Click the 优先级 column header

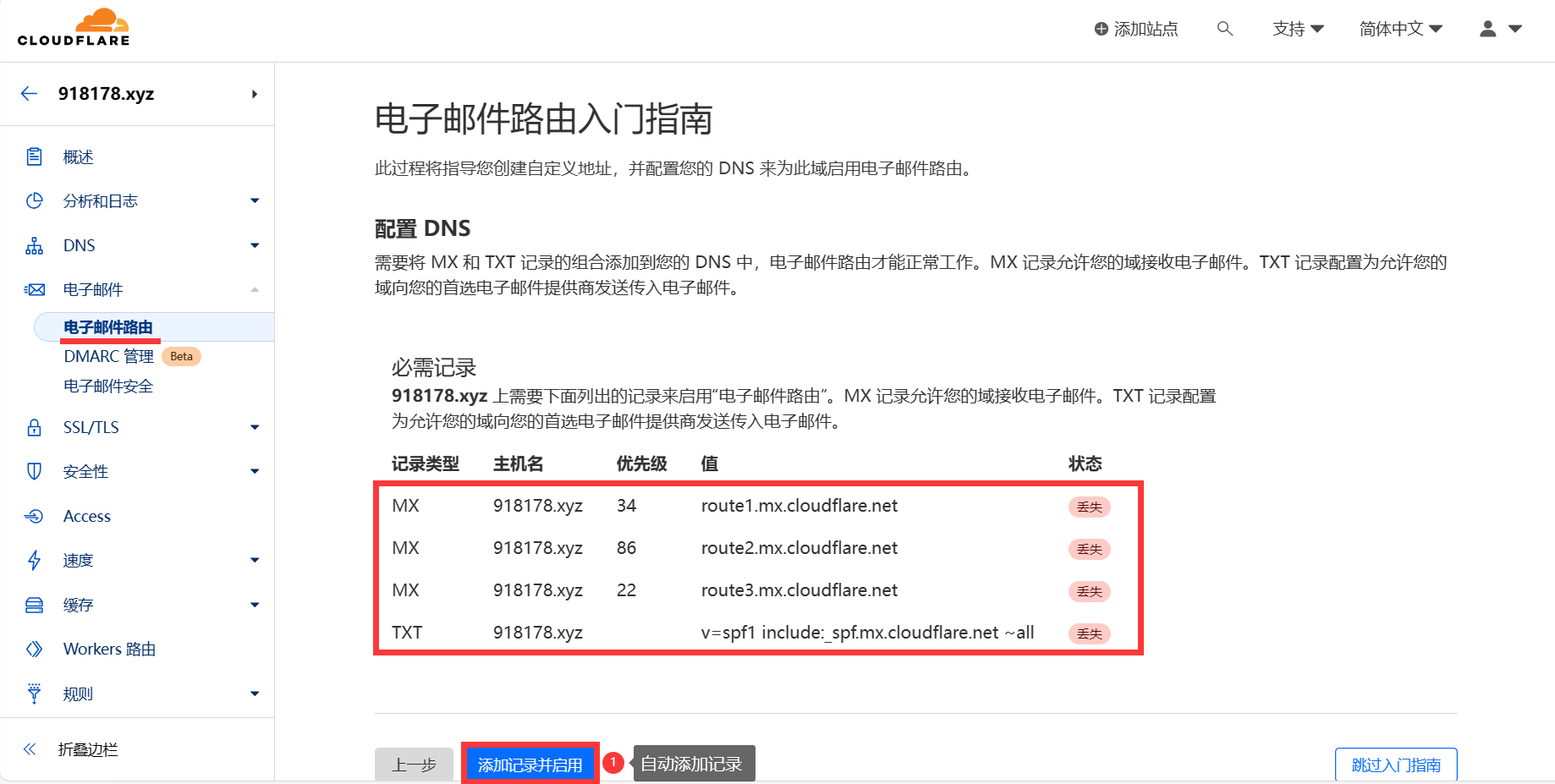641,463
